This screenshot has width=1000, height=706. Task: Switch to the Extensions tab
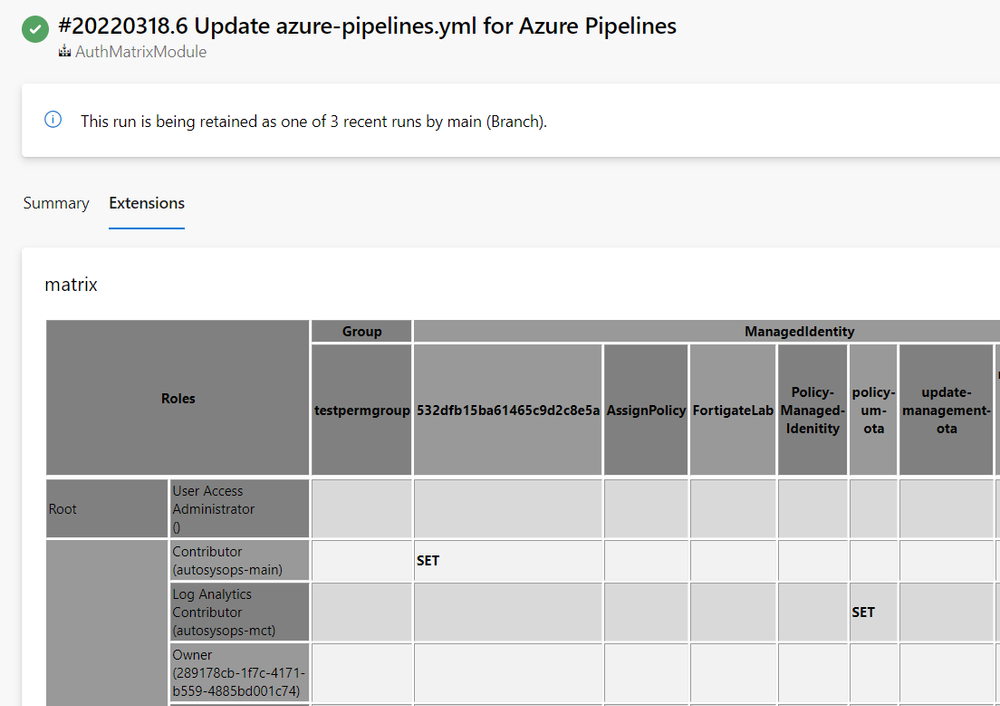tap(146, 203)
